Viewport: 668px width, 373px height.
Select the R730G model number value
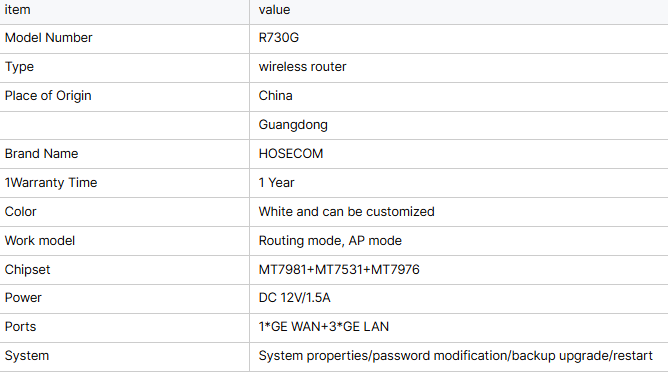point(279,38)
